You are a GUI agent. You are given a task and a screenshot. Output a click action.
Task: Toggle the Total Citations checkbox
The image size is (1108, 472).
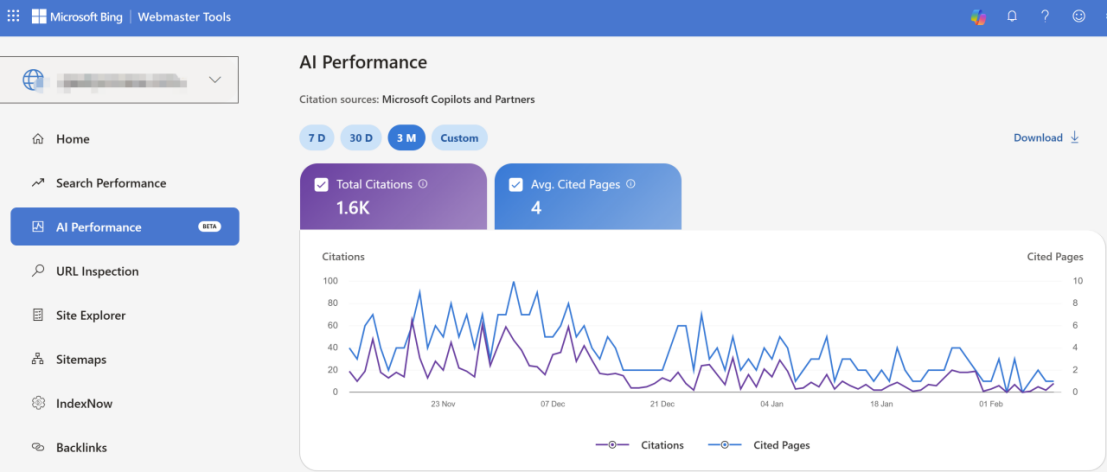click(x=322, y=184)
